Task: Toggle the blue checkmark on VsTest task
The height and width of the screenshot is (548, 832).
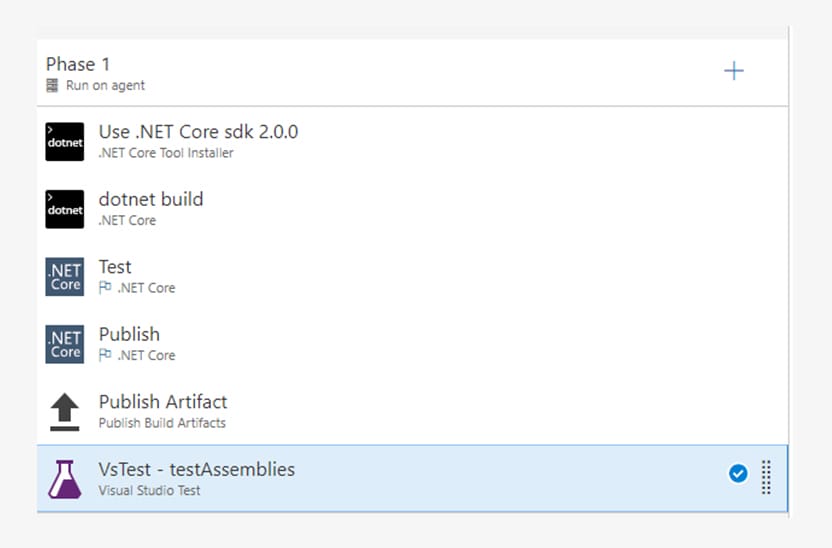Action: 738,473
